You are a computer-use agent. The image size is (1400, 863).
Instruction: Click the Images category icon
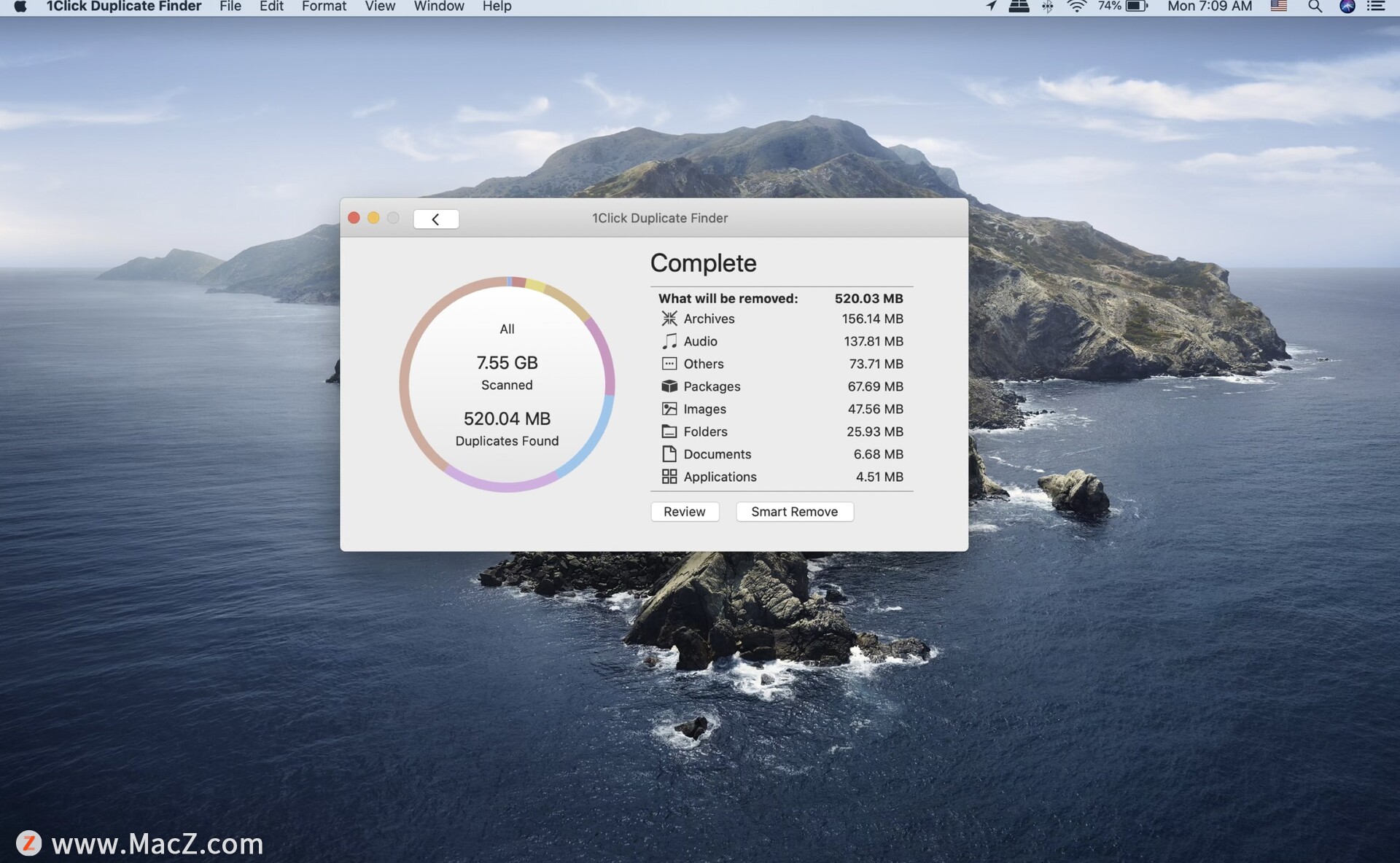[x=669, y=409]
